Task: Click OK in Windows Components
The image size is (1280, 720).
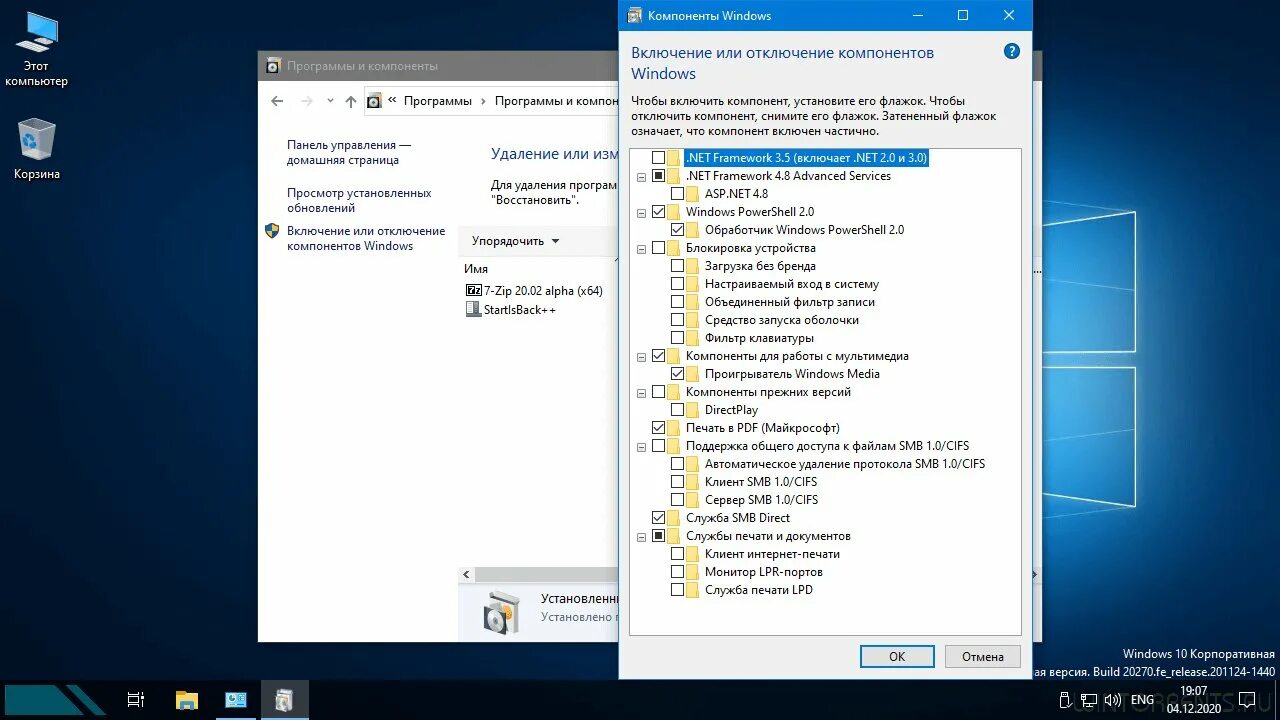Action: click(897, 656)
